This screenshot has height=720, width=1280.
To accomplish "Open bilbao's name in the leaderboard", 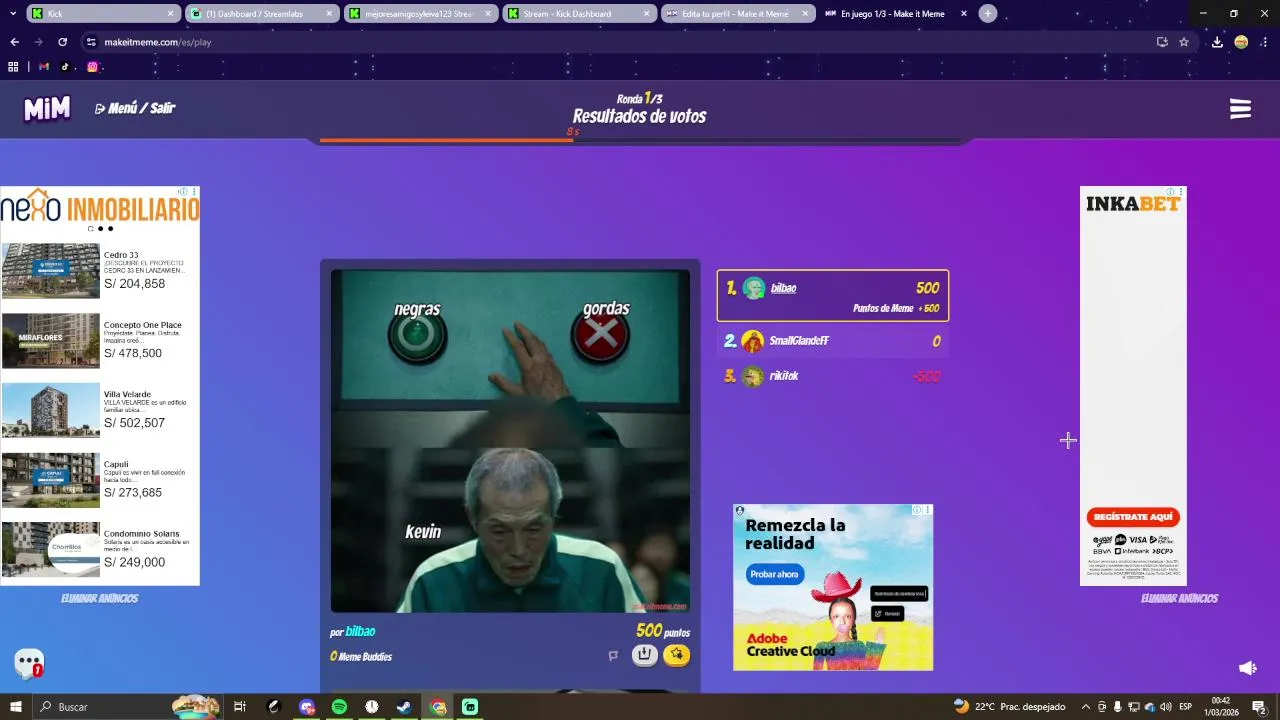I will (783, 288).
